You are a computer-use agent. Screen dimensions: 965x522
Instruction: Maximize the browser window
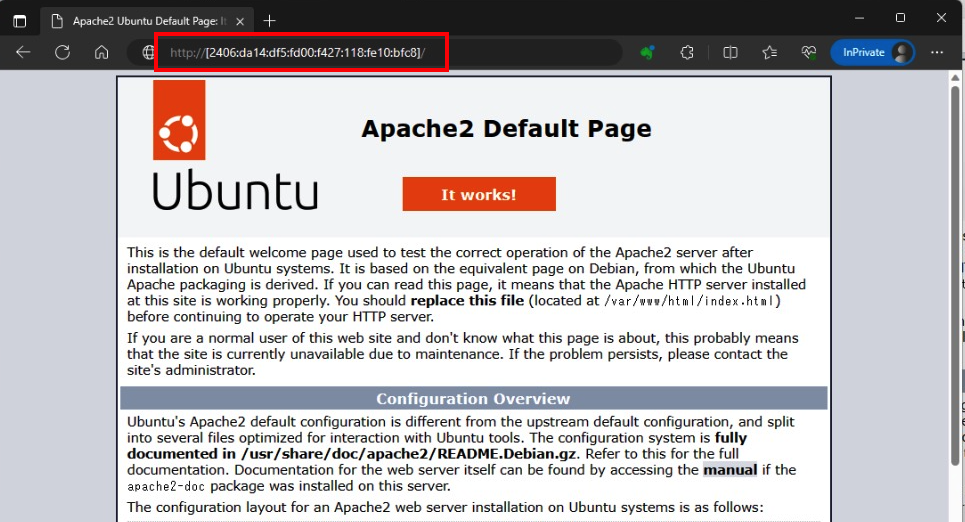(900, 18)
